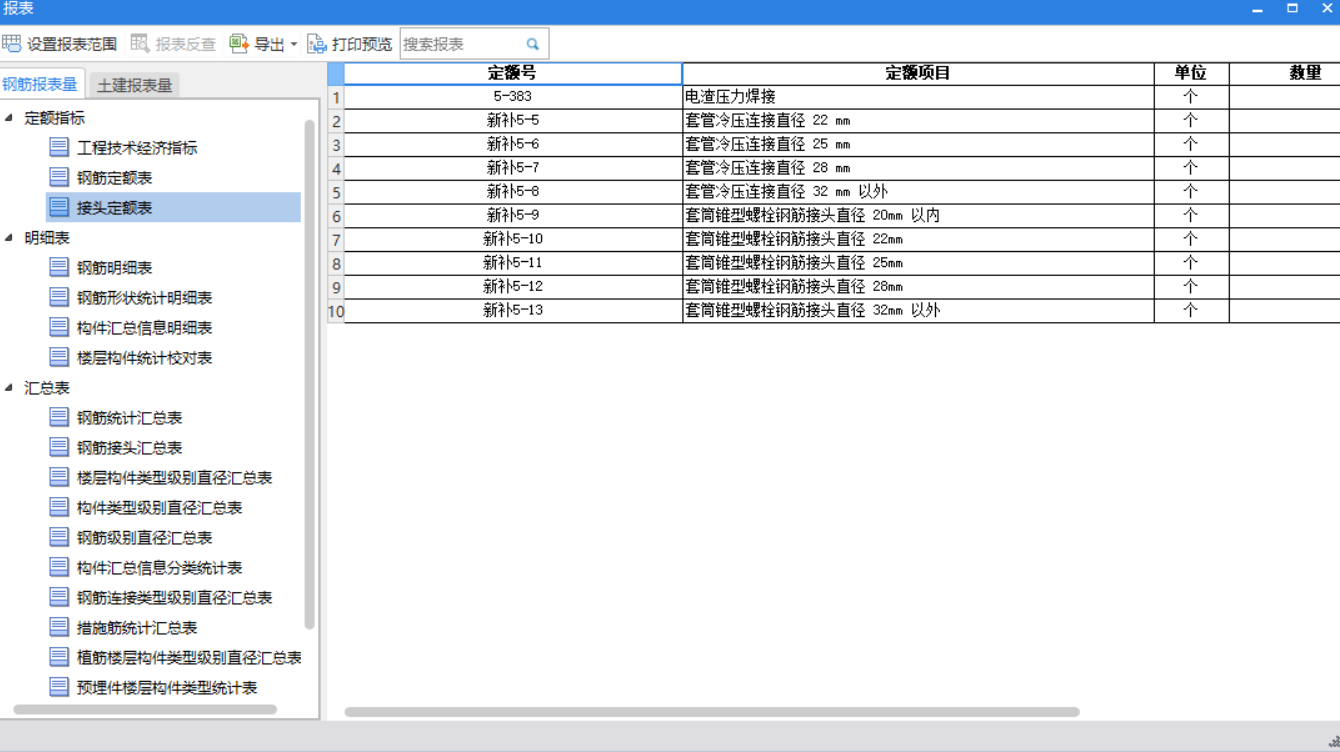
Task: Select cell 新补5-13
Action: coord(512,310)
